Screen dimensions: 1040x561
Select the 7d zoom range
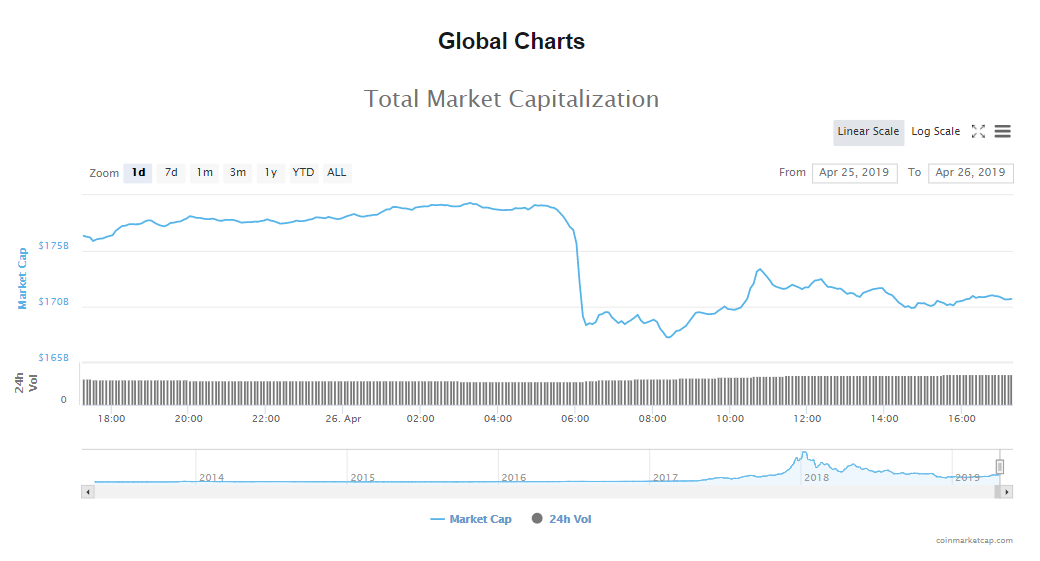point(171,173)
